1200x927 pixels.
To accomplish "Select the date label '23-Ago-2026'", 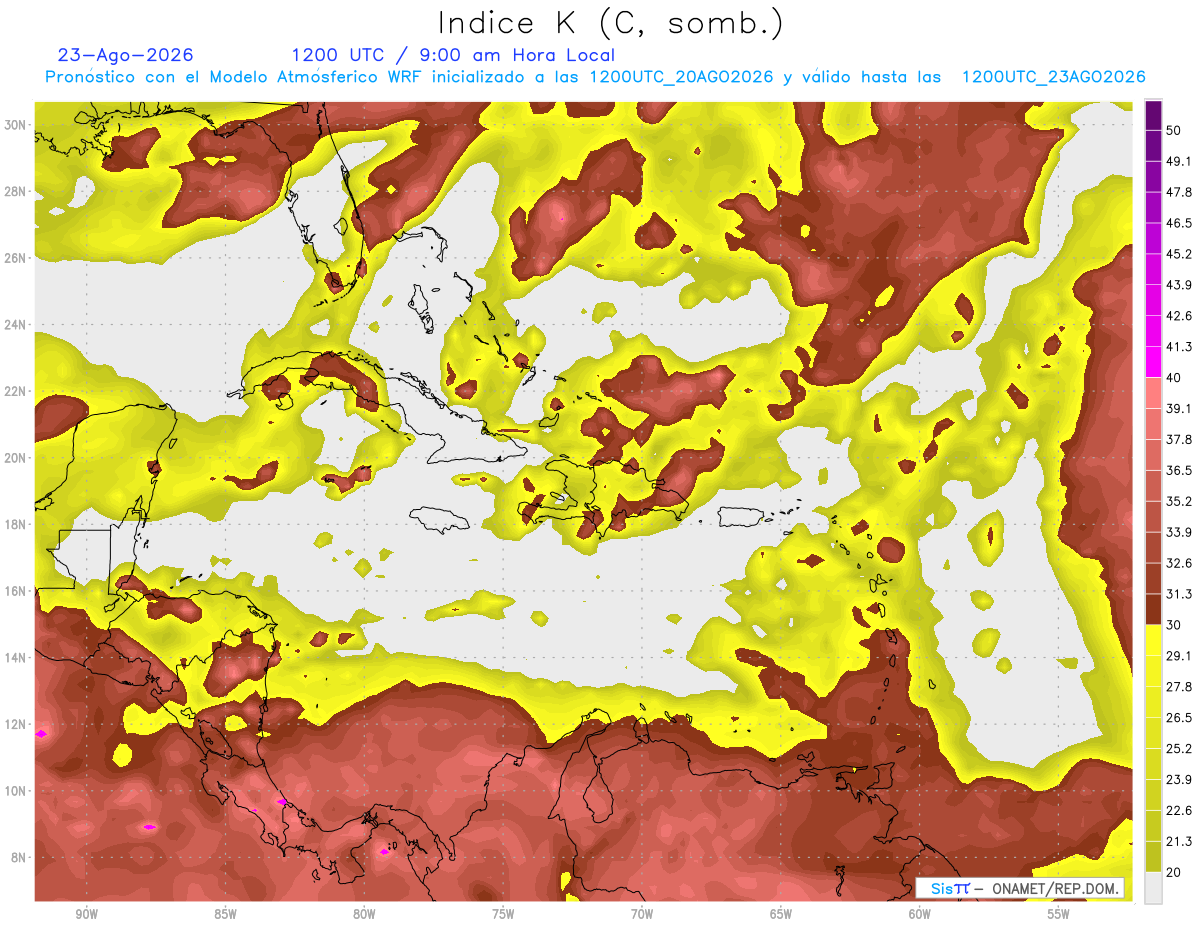I will [126, 55].
